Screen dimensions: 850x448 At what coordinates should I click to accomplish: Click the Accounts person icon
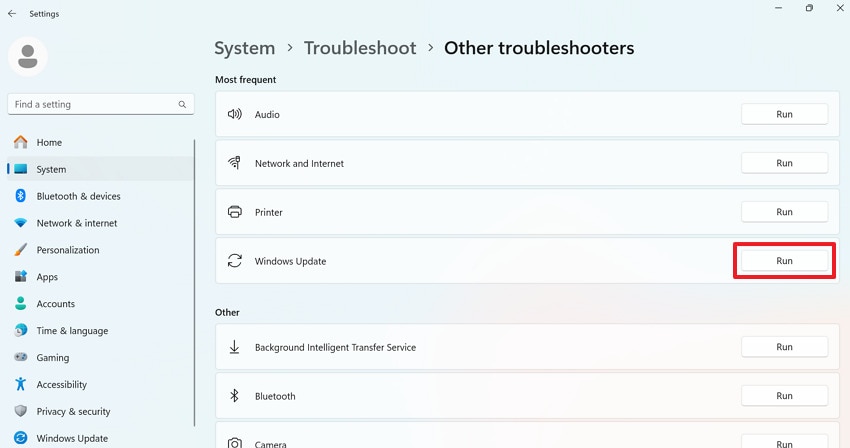click(x=21, y=303)
